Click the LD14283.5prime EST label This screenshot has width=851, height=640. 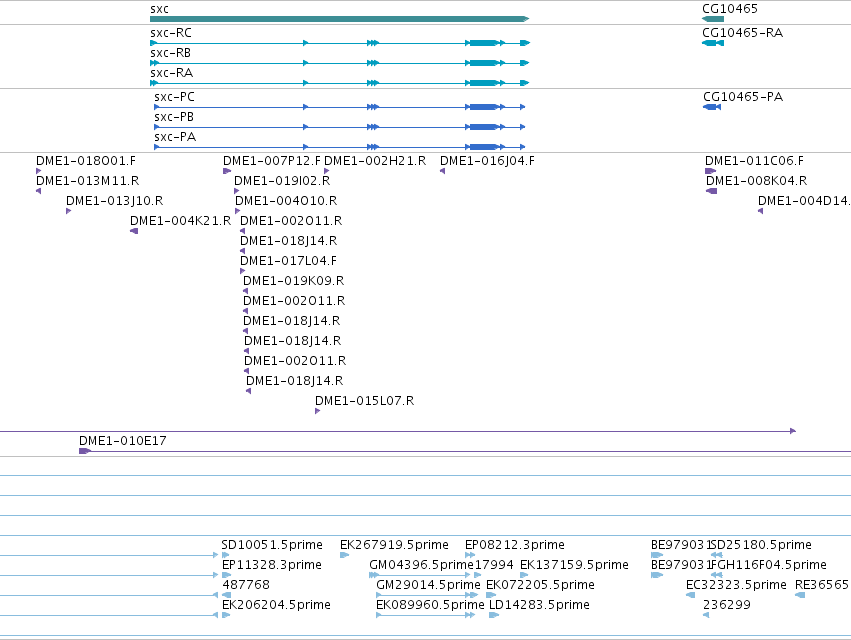point(539,605)
